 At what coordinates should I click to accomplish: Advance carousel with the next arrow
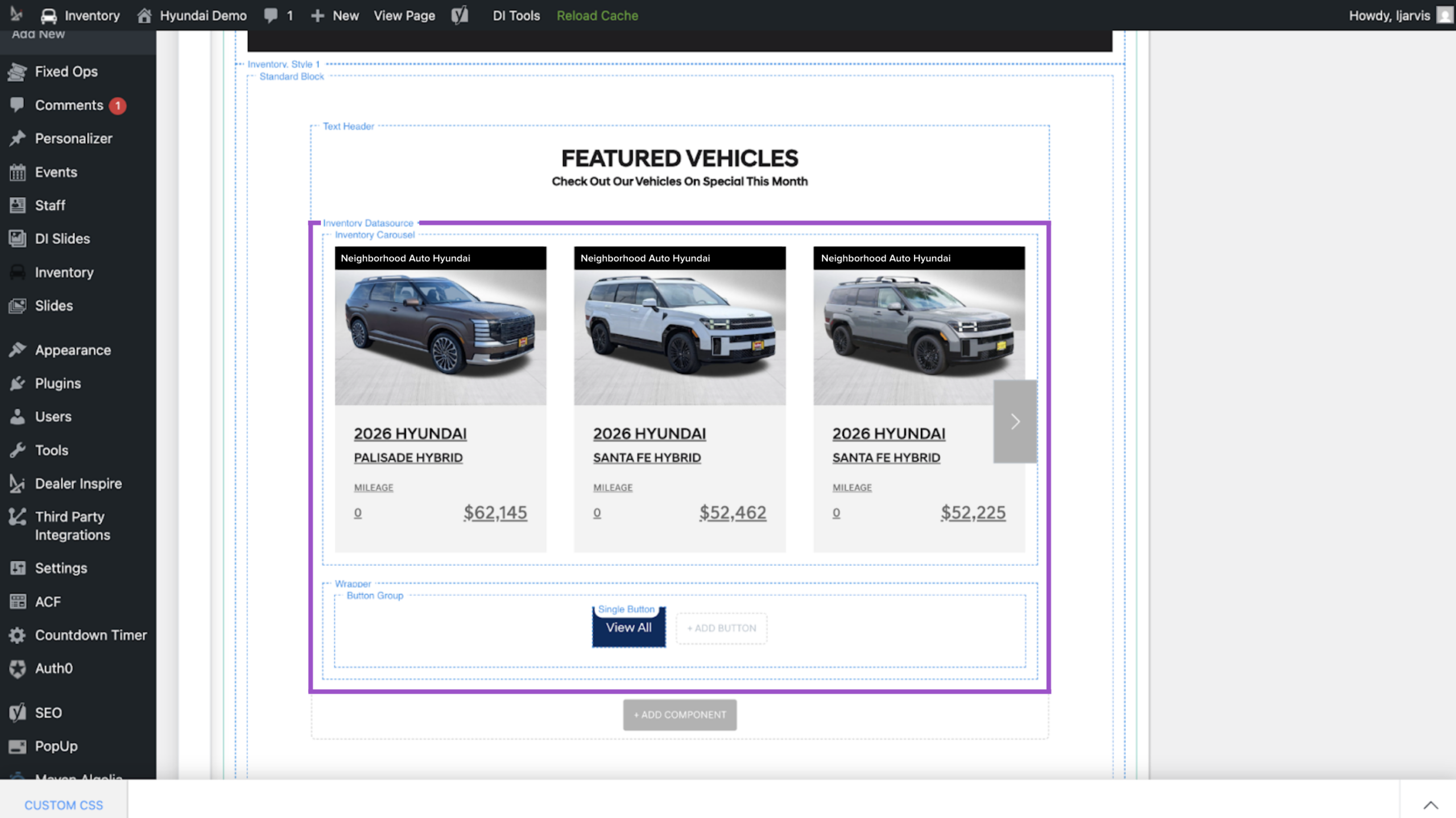tap(1015, 422)
